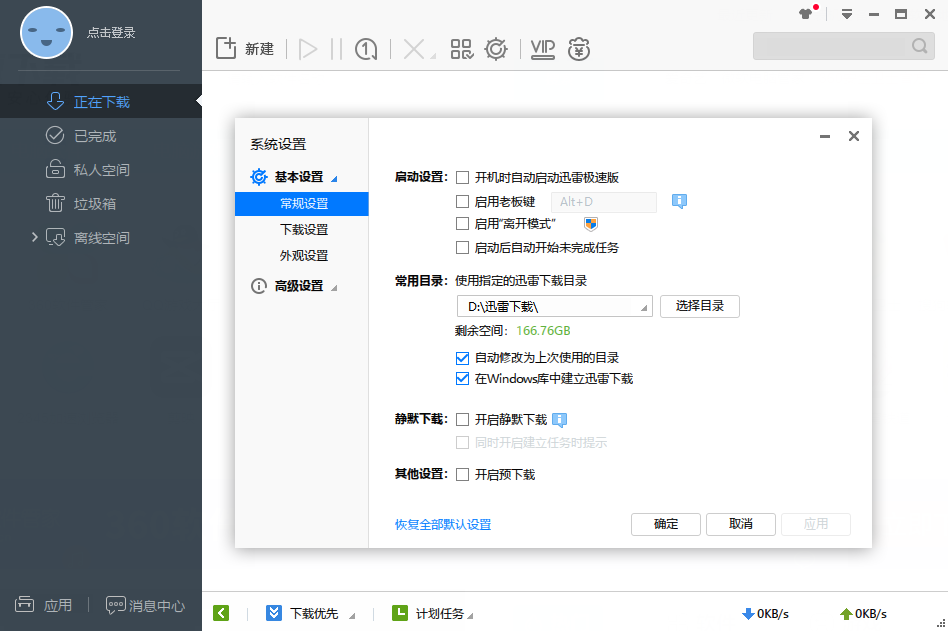This screenshot has height=631, width=948.
Task: Open the VIP icon in the toolbar
Action: click(542, 47)
